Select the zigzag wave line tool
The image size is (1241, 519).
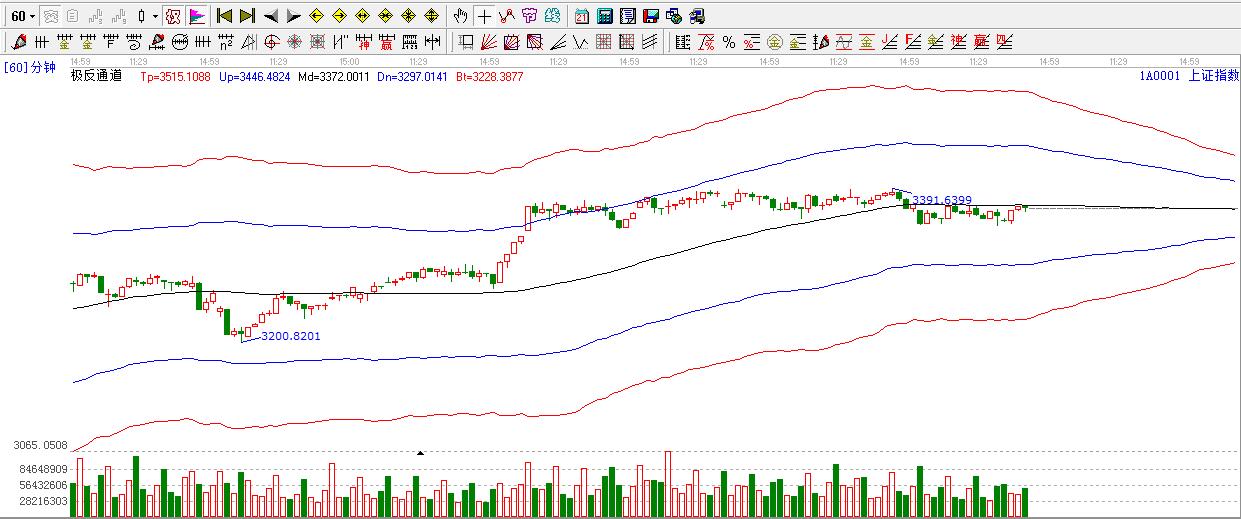tap(580, 42)
